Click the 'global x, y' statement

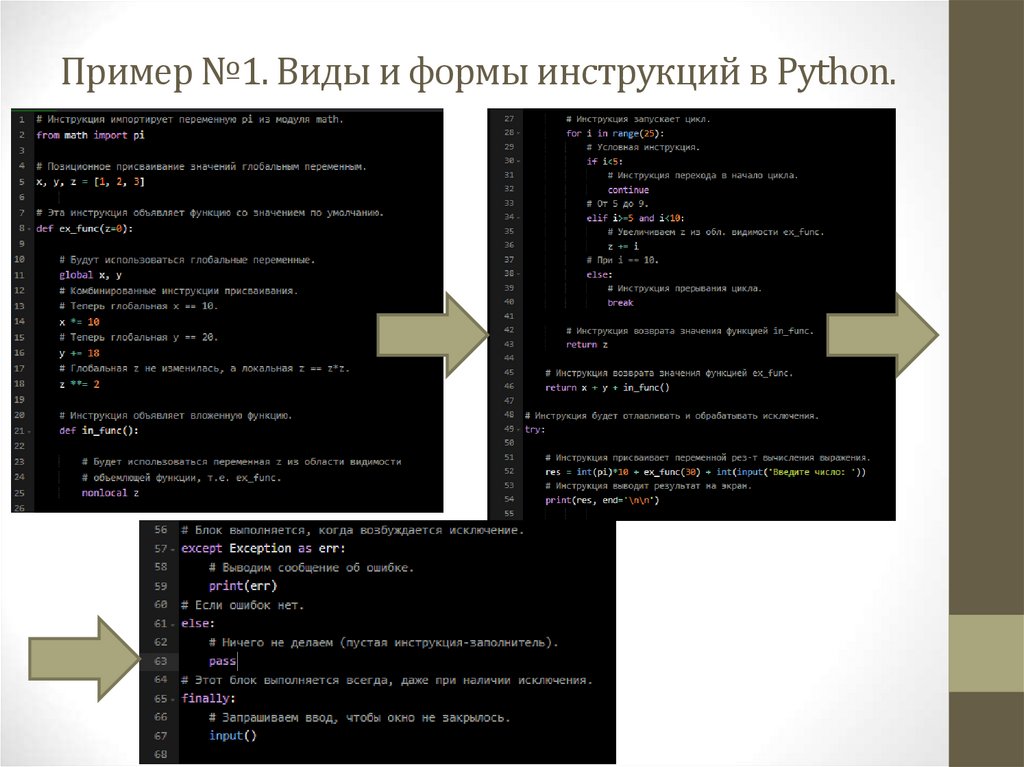(90, 275)
